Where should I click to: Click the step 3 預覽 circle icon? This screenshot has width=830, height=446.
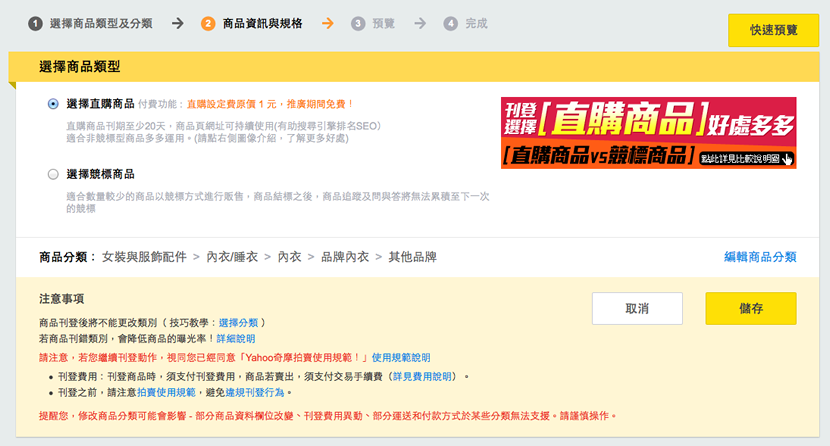pyautogui.click(x=358, y=23)
